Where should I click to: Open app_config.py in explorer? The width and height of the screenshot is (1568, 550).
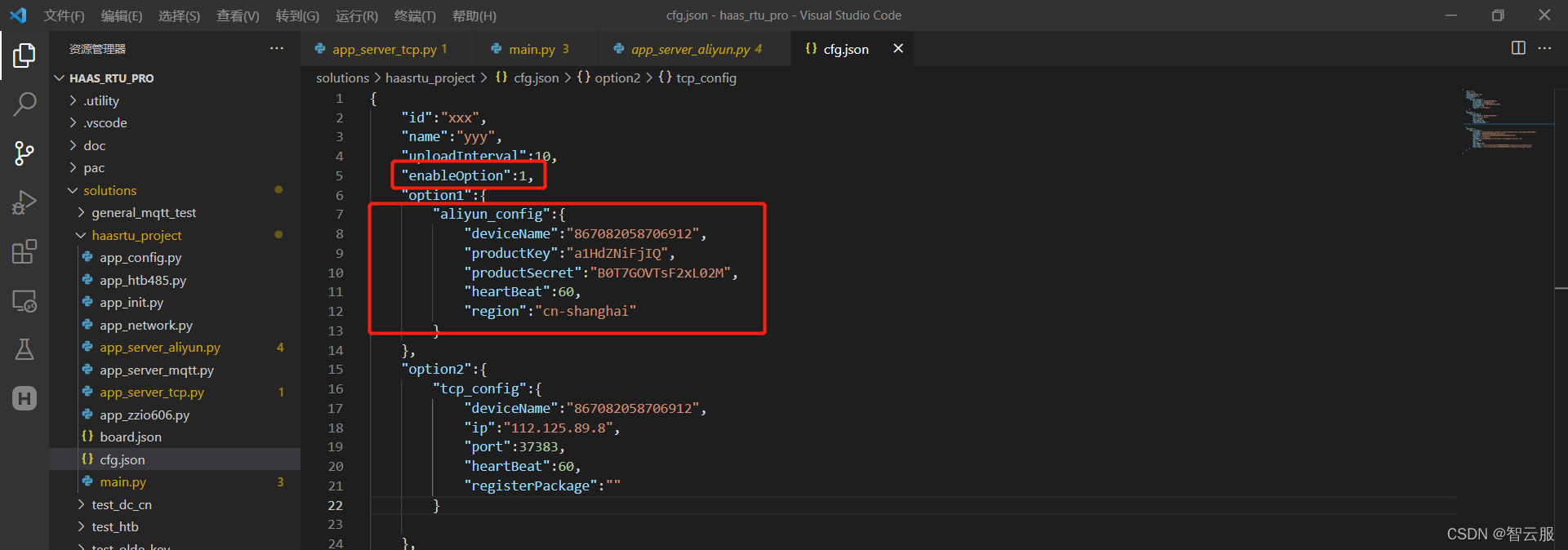pos(175,257)
